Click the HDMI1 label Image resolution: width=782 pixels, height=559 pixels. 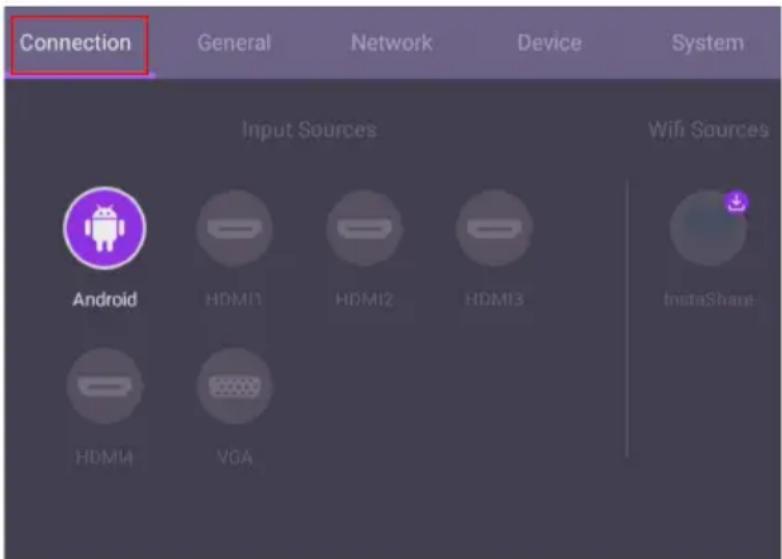point(234,299)
